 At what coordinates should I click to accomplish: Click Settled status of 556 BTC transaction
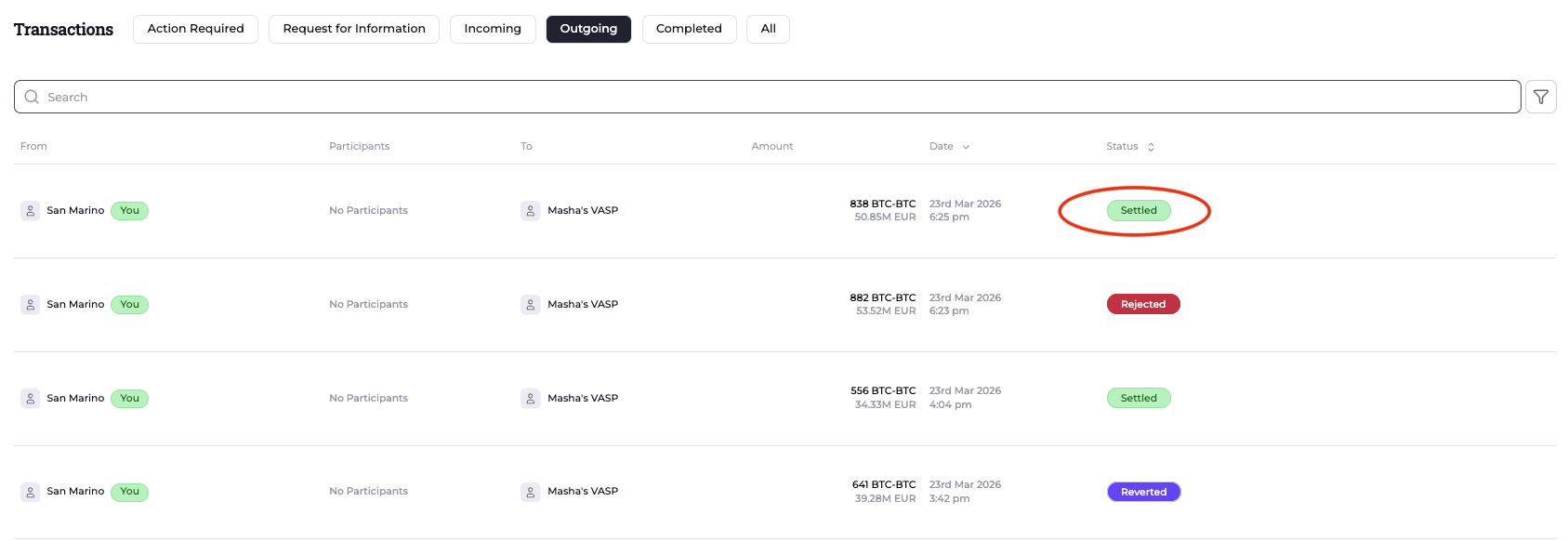click(1139, 398)
